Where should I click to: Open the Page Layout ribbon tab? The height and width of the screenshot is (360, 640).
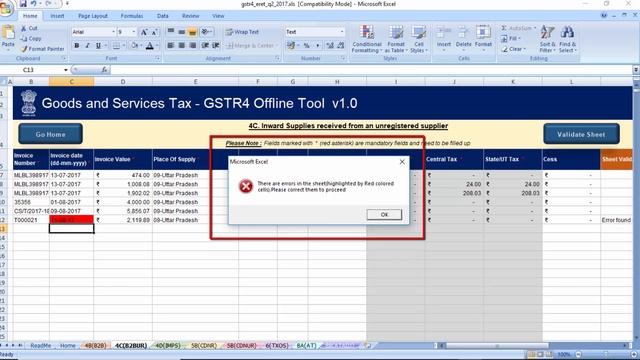click(93, 16)
